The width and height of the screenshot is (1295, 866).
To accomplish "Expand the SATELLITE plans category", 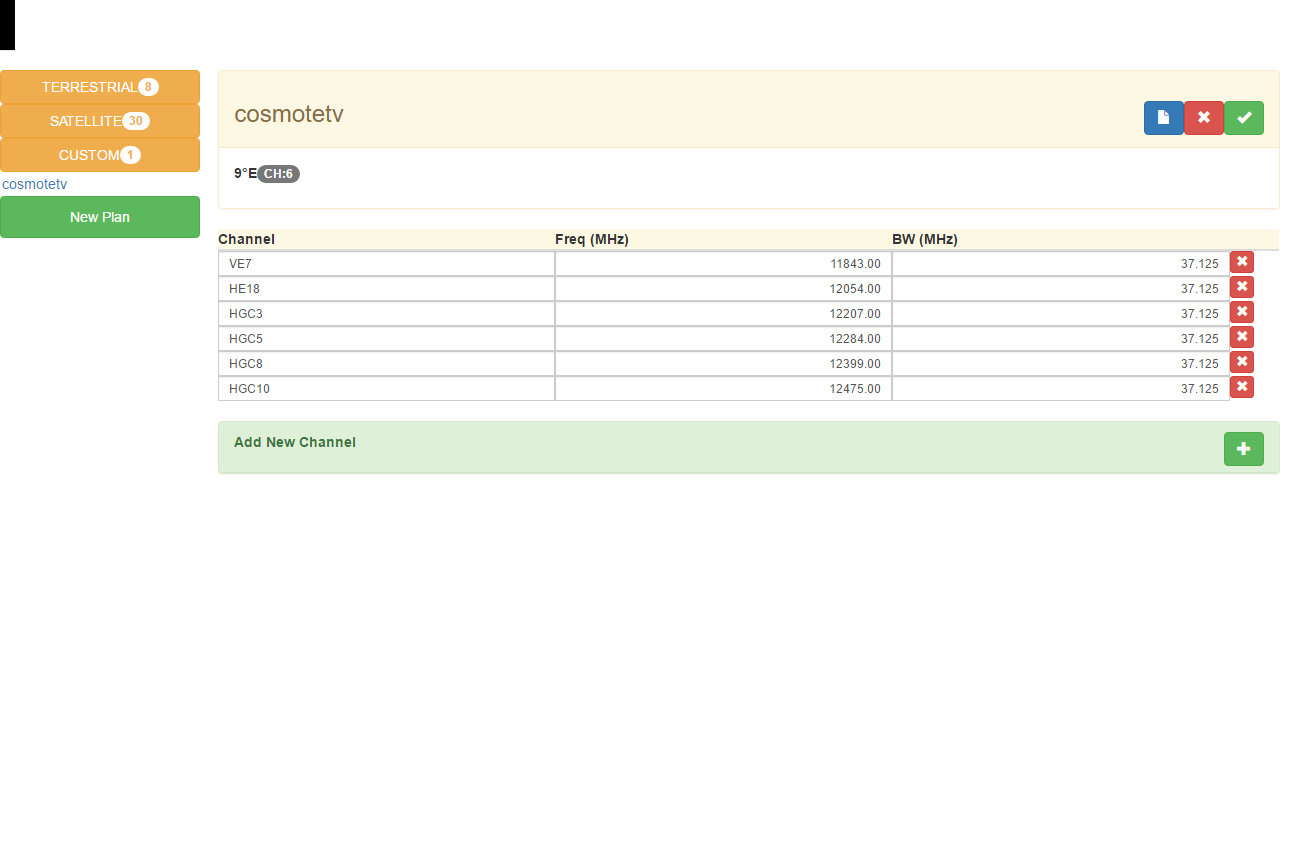I will [100, 121].
